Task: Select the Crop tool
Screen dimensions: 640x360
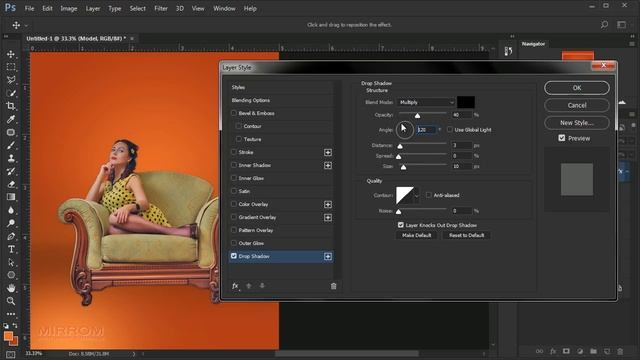Action: point(11,106)
